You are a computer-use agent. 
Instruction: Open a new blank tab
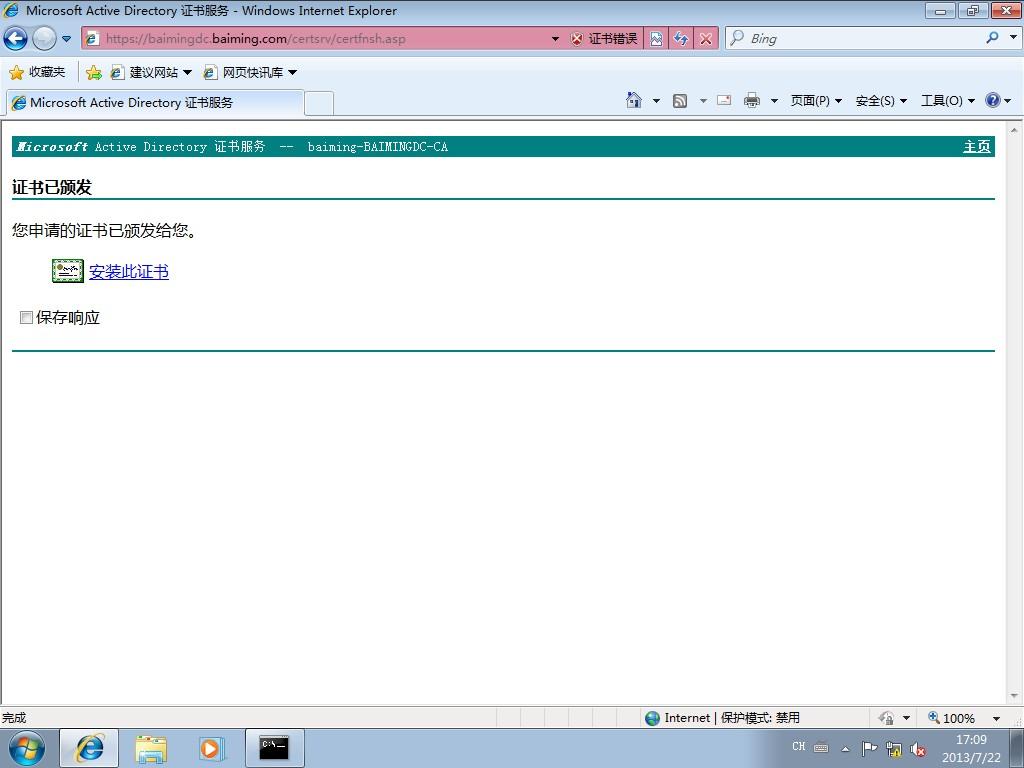319,103
